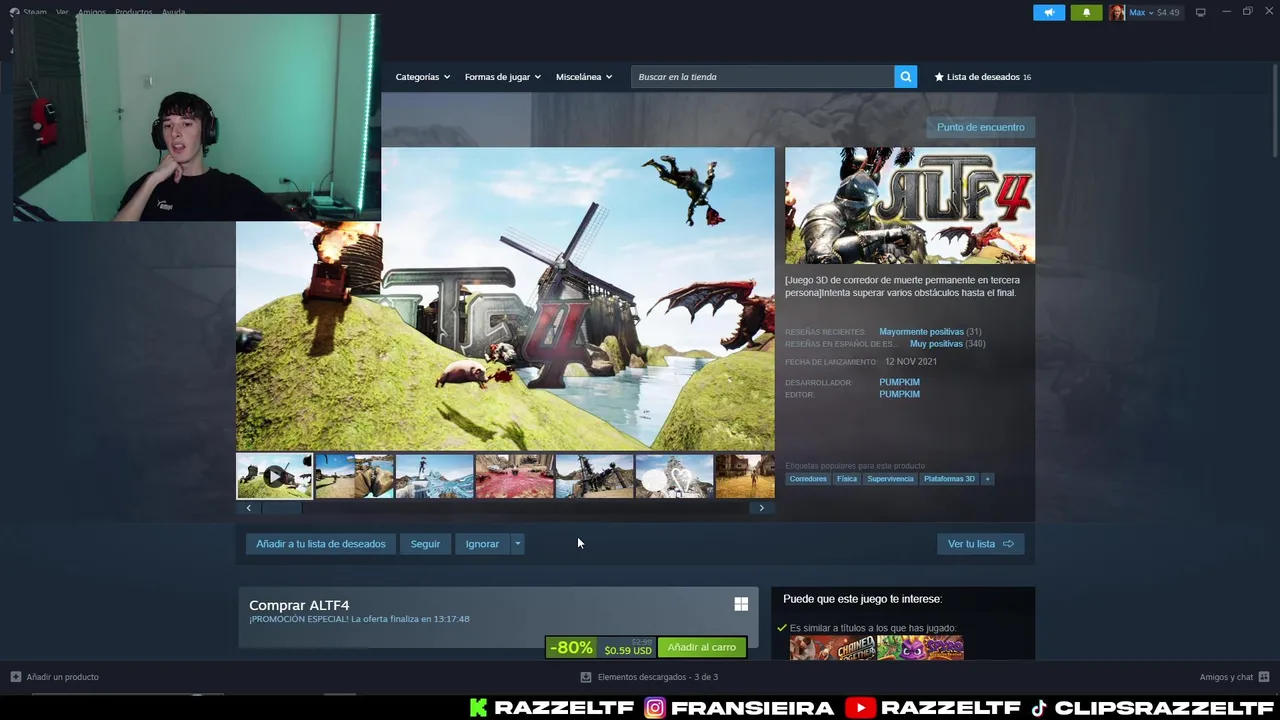Click Añadir a tu lista de deseados
The height and width of the screenshot is (720, 1280).
(320, 544)
